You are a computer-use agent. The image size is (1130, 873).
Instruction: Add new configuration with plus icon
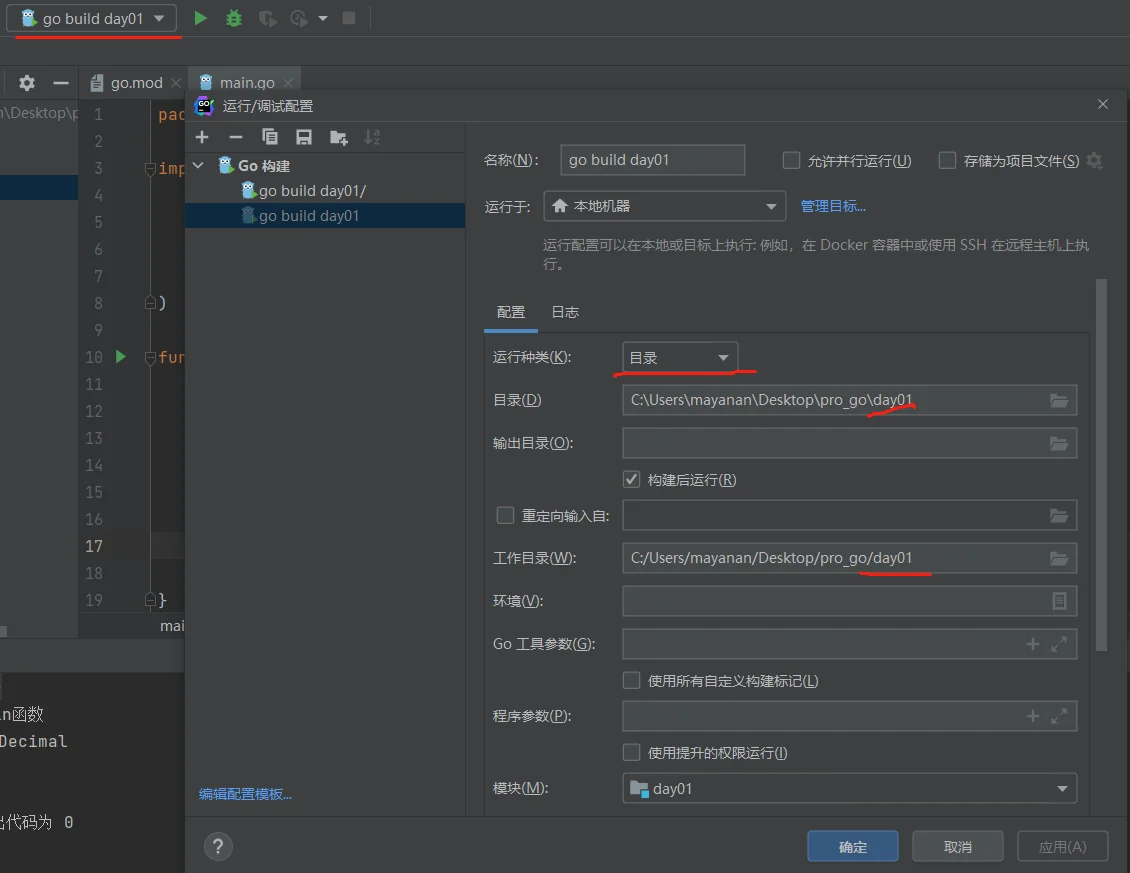tap(202, 137)
